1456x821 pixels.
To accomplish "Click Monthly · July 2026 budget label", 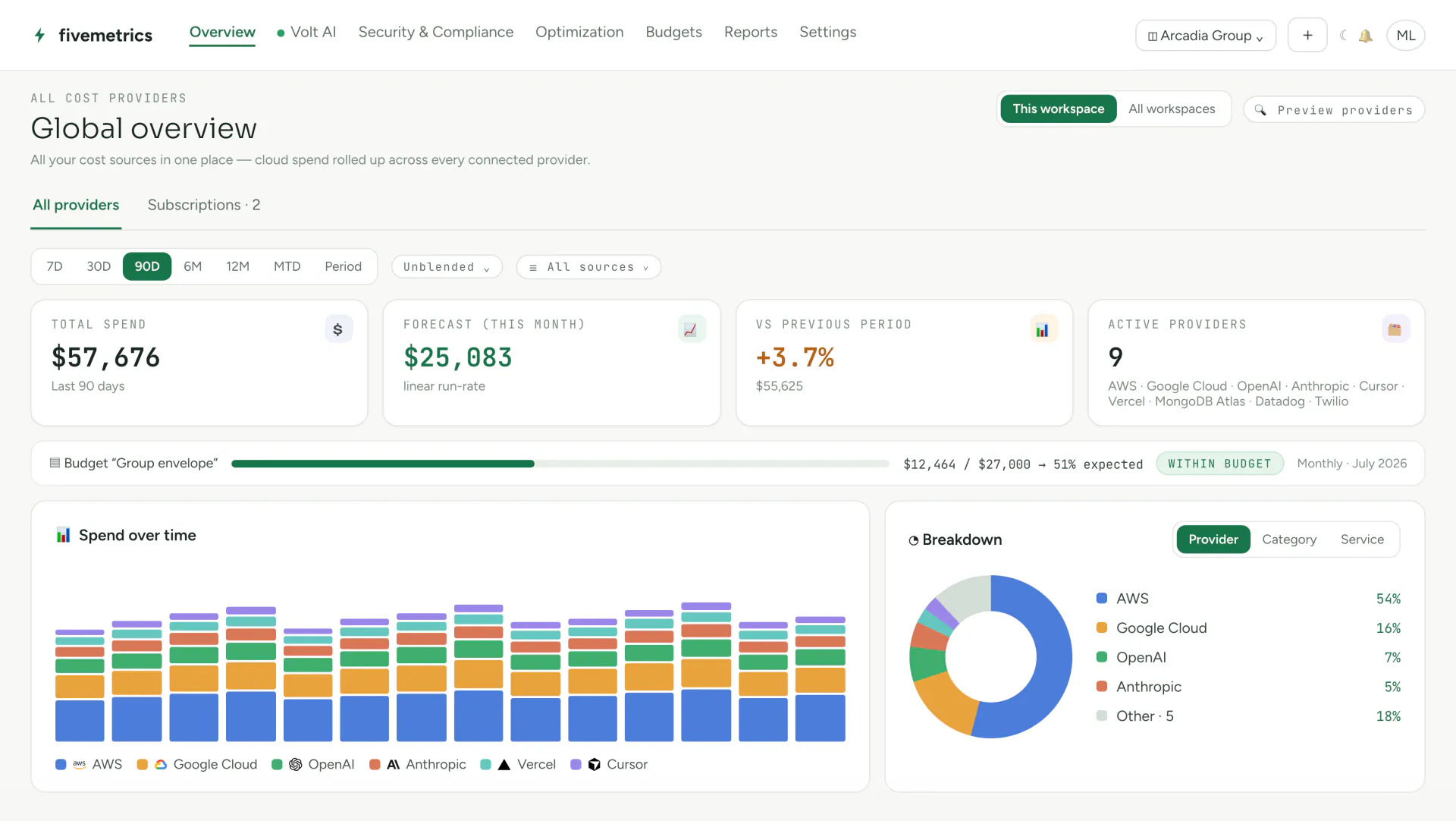I will pyautogui.click(x=1351, y=464).
